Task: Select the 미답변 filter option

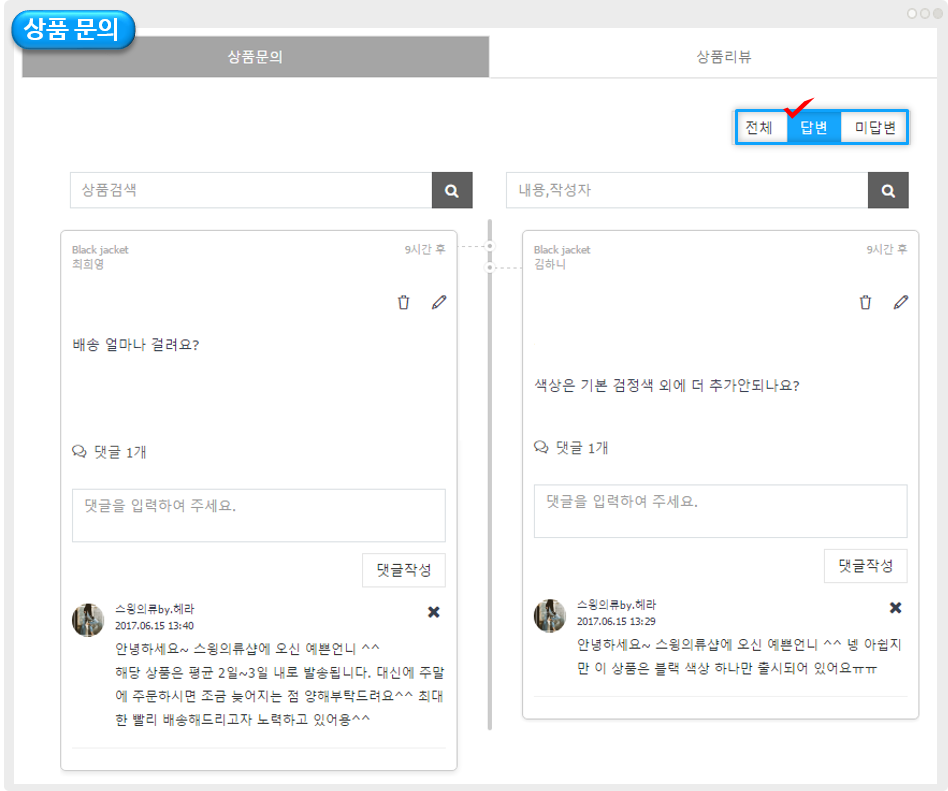Action: (x=874, y=128)
